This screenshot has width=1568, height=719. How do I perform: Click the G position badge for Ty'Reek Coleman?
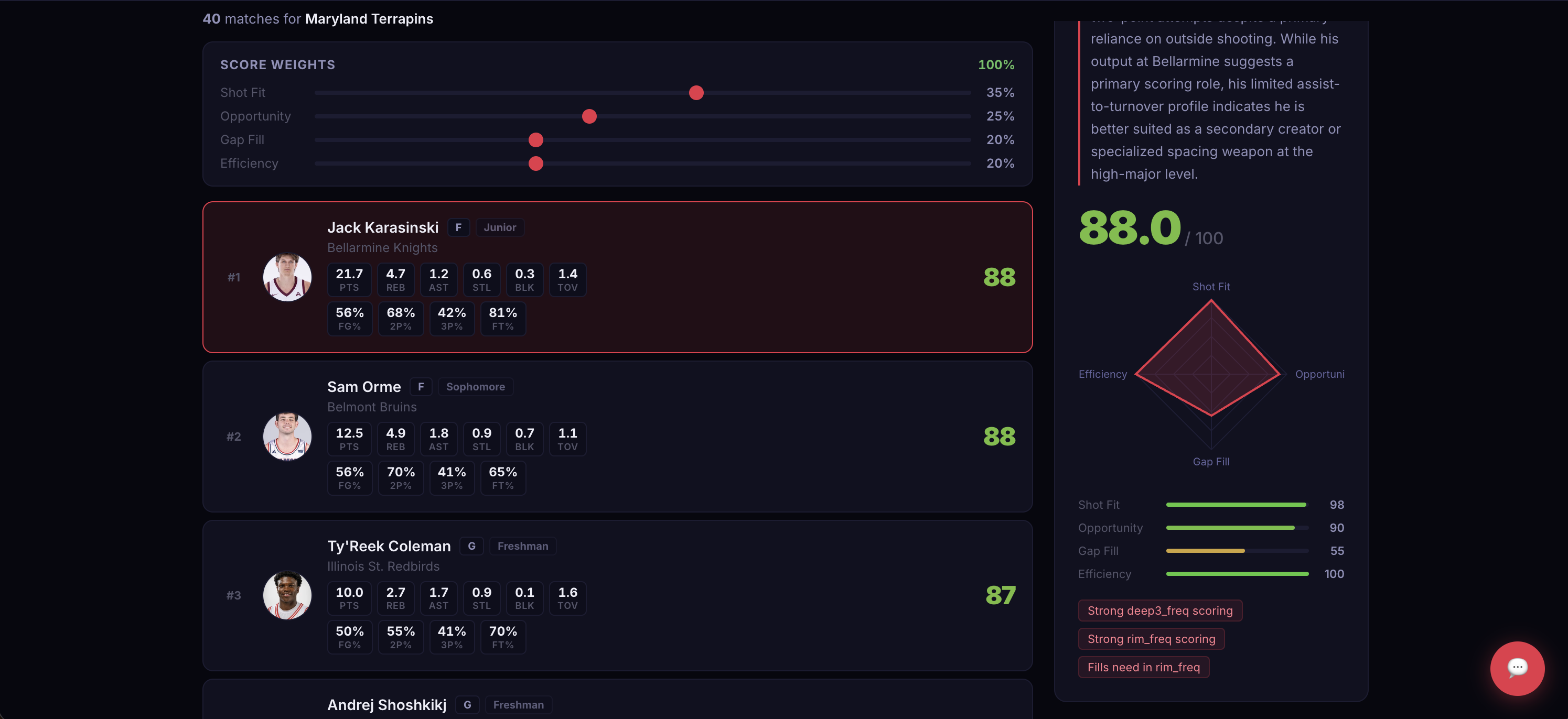(x=471, y=546)
